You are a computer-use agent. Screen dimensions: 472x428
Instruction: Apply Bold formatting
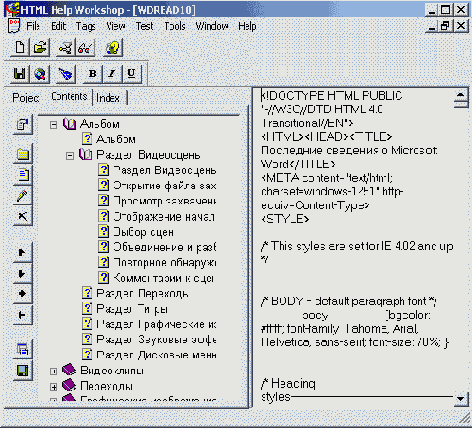[93, 73]
